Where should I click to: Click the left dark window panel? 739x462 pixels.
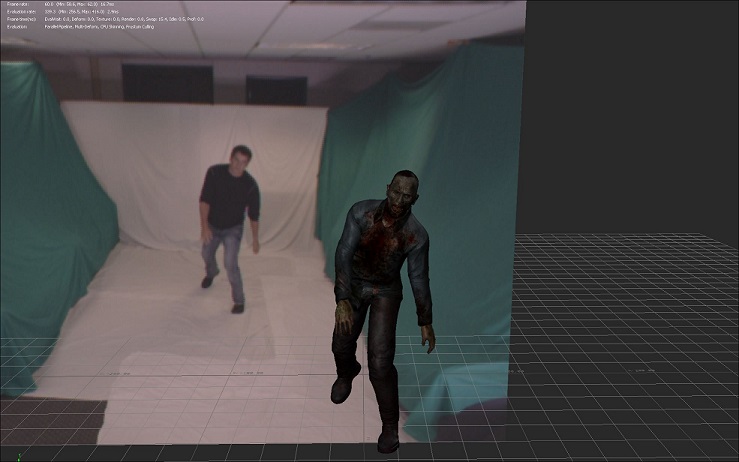(167, 83)
